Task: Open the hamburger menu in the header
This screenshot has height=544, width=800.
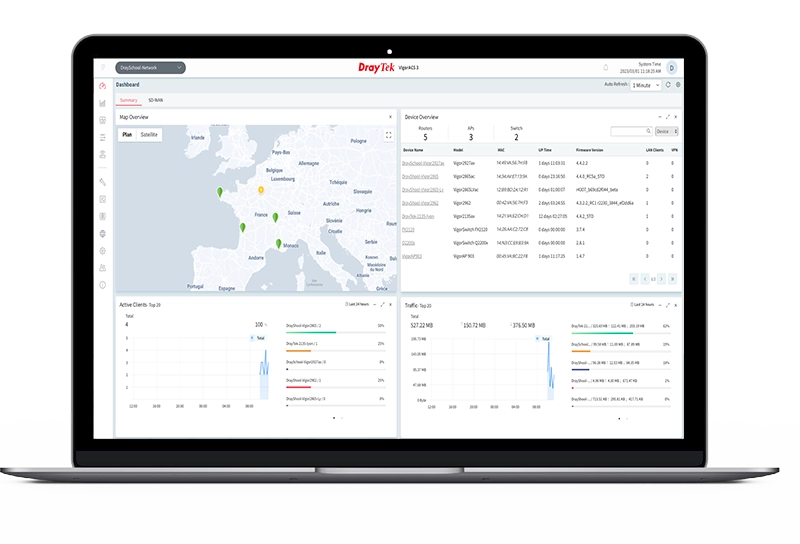Action: tap(103, 67)
